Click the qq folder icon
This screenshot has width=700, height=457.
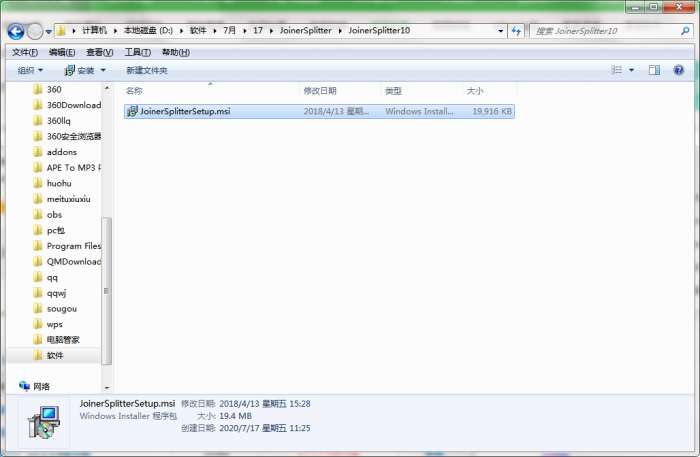(x=38, y=277)
